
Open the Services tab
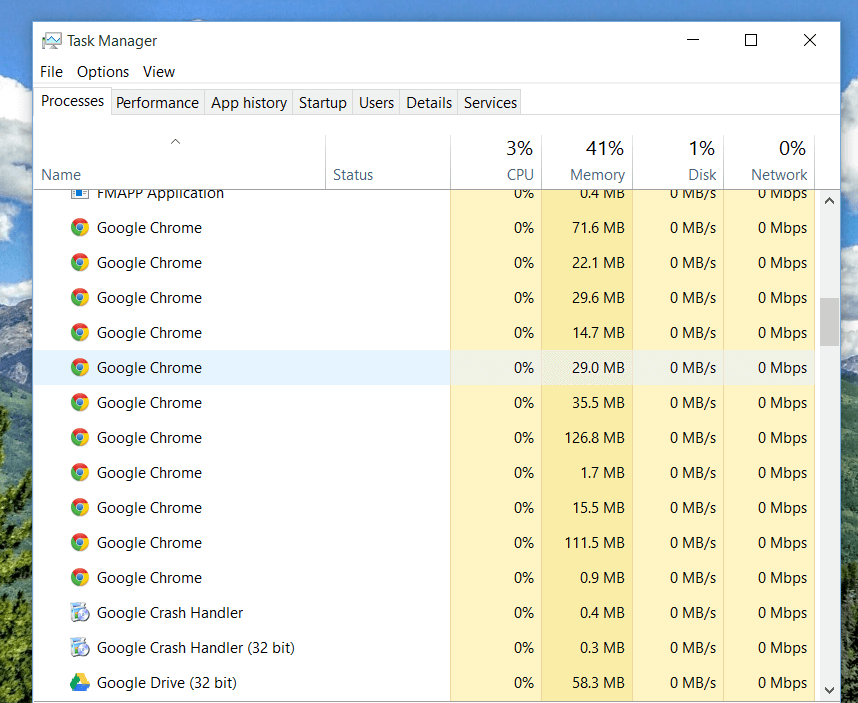pyautogui.click(x=490, y=103)
